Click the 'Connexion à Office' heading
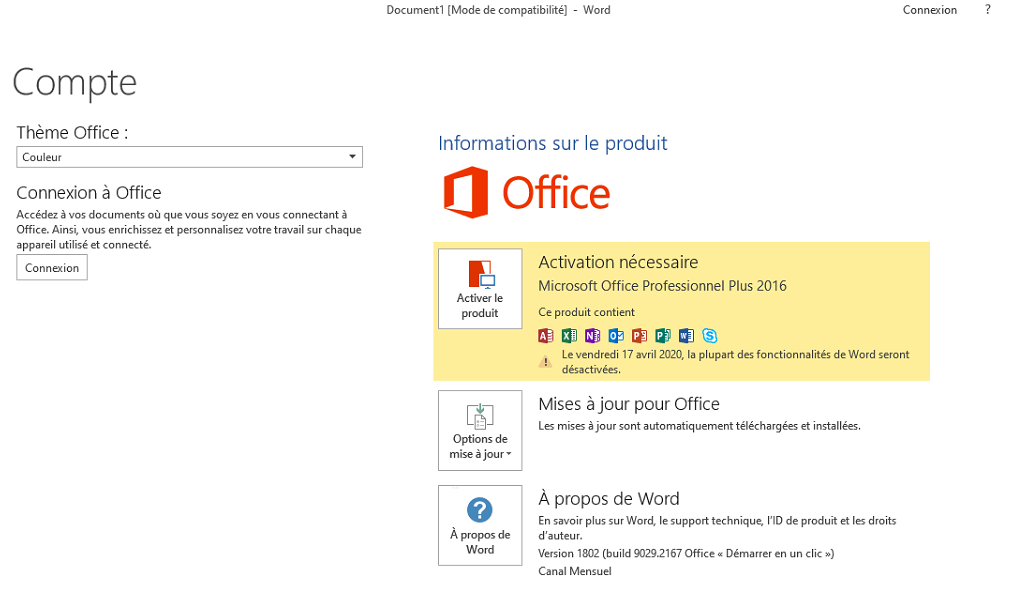This screenshot has width=1011, height=602. pyautogui.click(x=89, y=193)
